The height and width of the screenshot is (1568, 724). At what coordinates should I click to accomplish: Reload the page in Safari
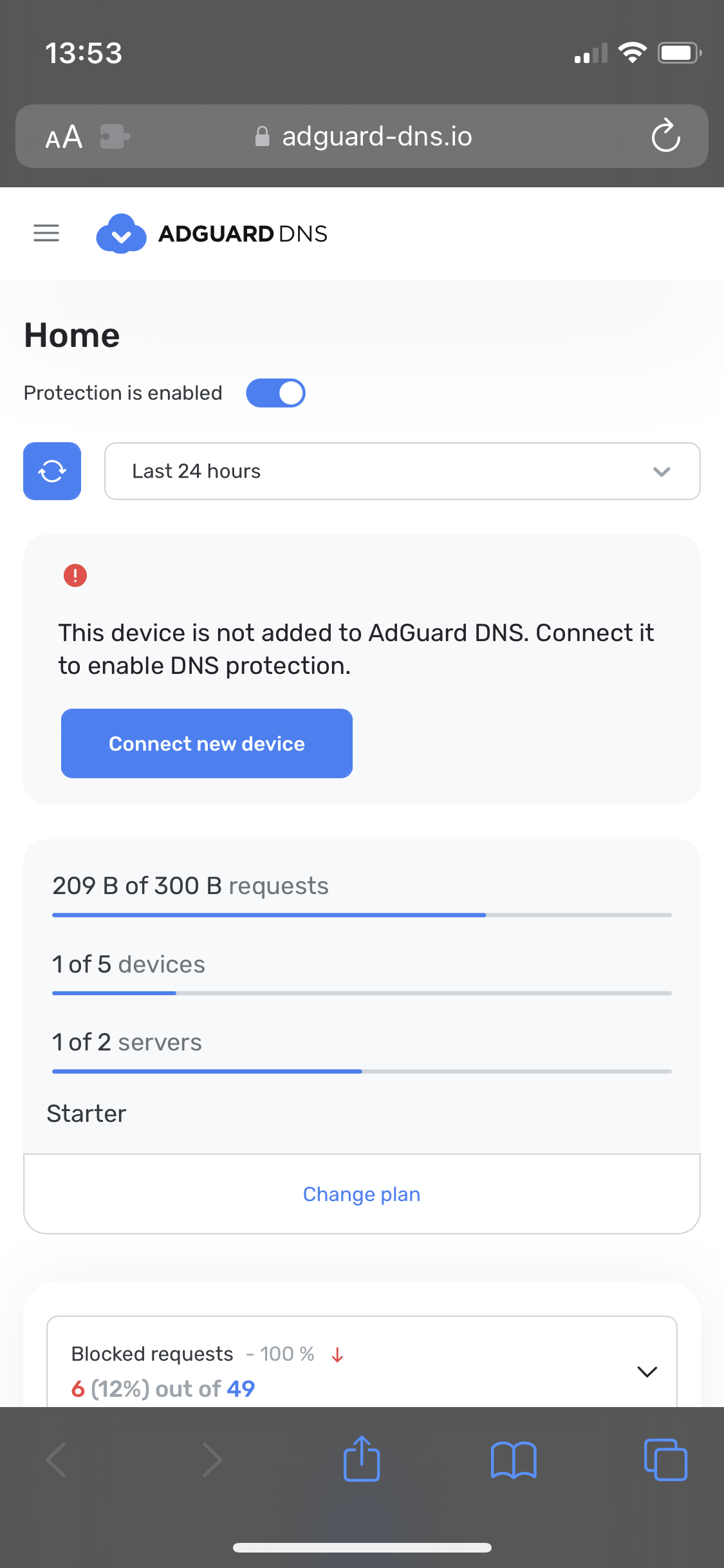point(665,136)
